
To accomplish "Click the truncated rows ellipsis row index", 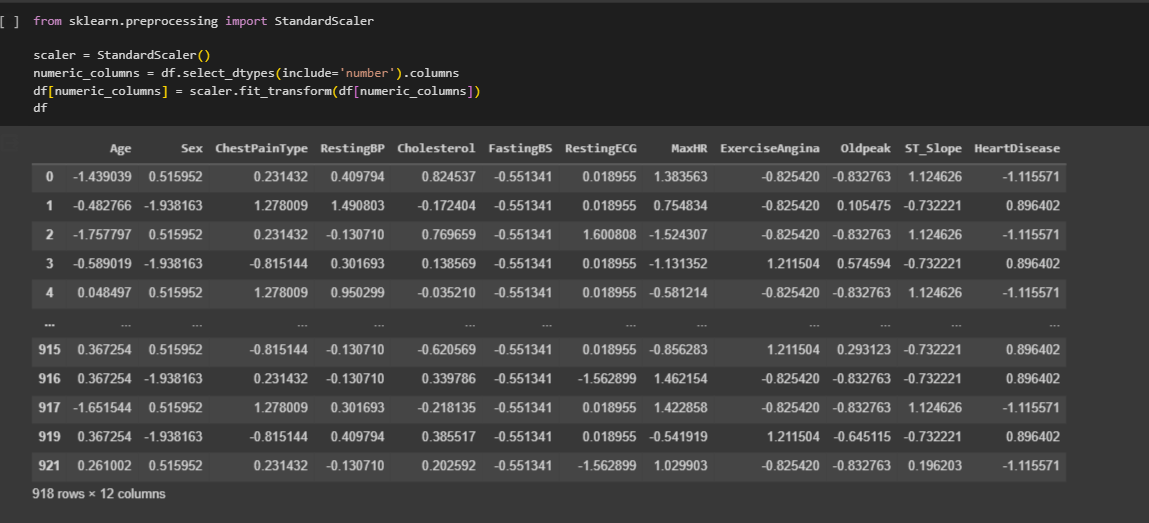I will [x=49, y=324].
